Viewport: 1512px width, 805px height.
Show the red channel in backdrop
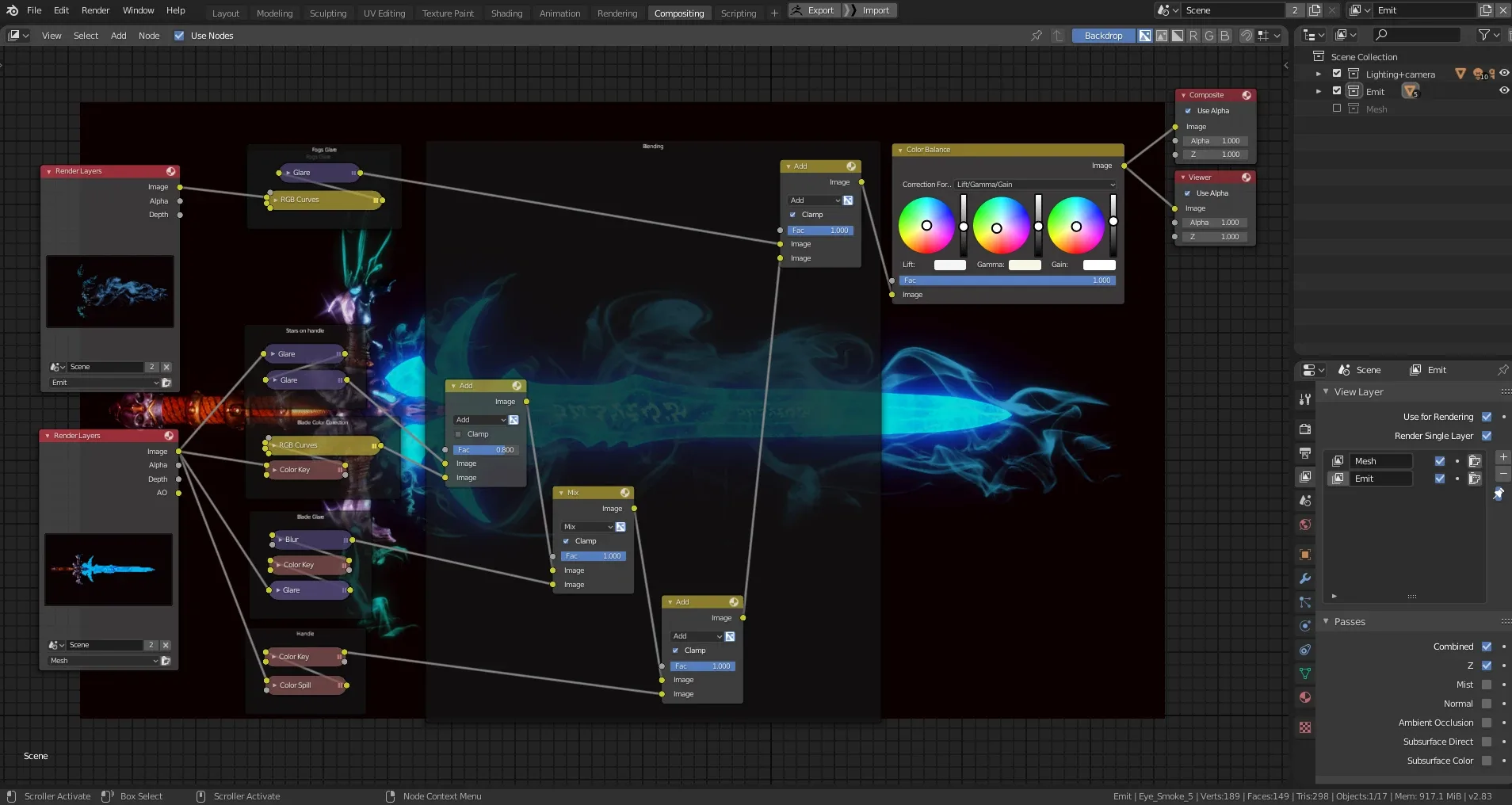click(1193, 36)
